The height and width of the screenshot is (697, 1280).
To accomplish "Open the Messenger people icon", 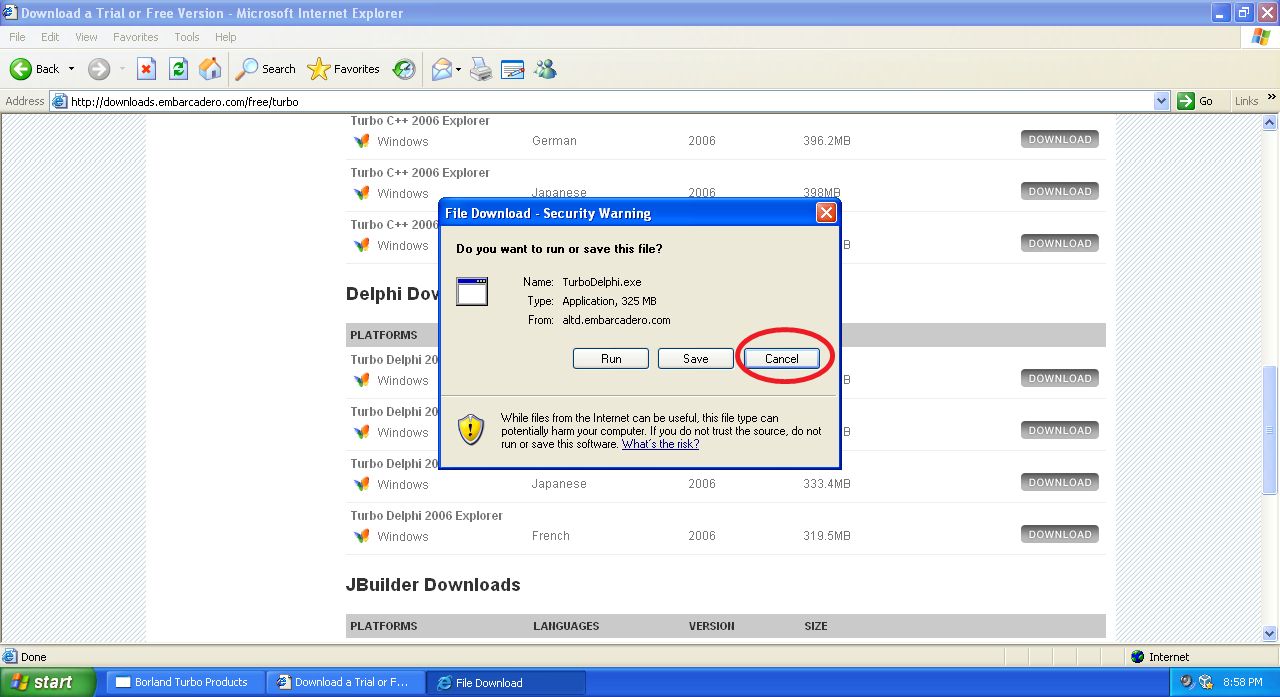I will coord(545,69).
